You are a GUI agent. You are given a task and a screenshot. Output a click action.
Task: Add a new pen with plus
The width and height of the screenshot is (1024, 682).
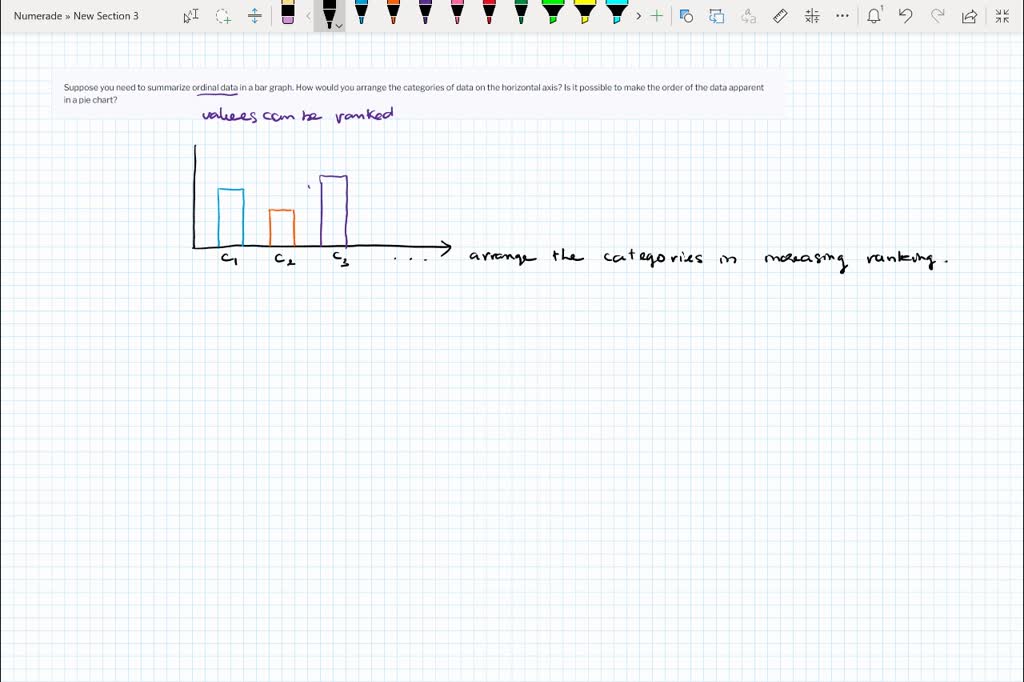(657, 16)
